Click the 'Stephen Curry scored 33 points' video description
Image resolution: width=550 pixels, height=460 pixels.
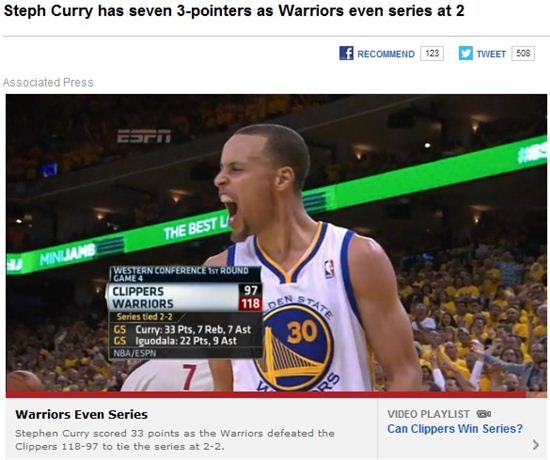click(175, 440)
